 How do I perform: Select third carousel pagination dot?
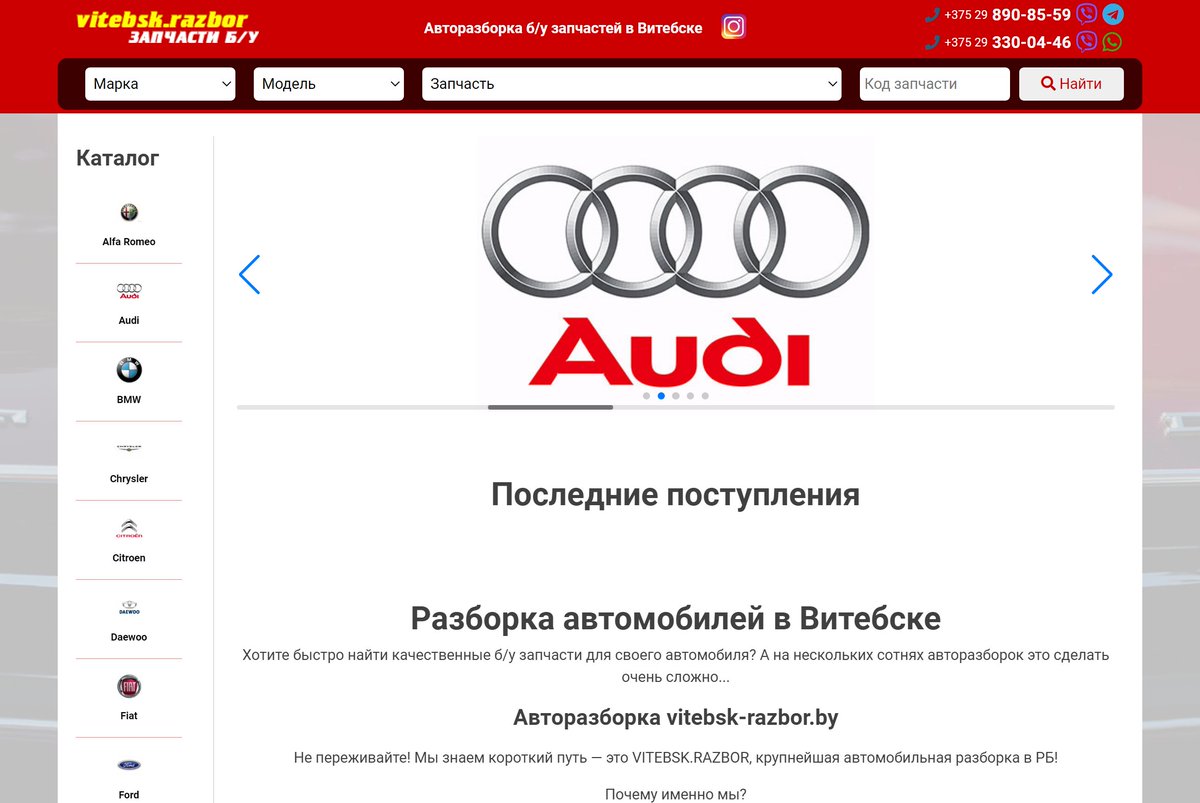point(676,396)
